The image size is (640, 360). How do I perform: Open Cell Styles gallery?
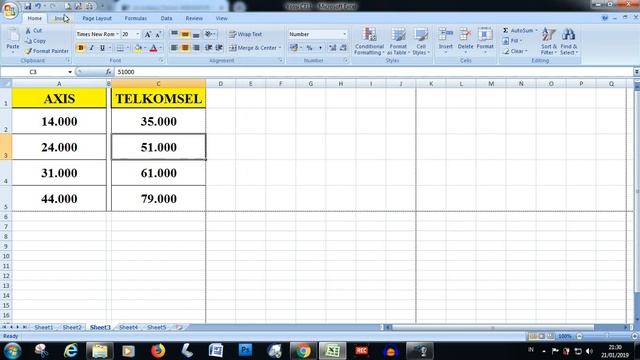point(421,41)
